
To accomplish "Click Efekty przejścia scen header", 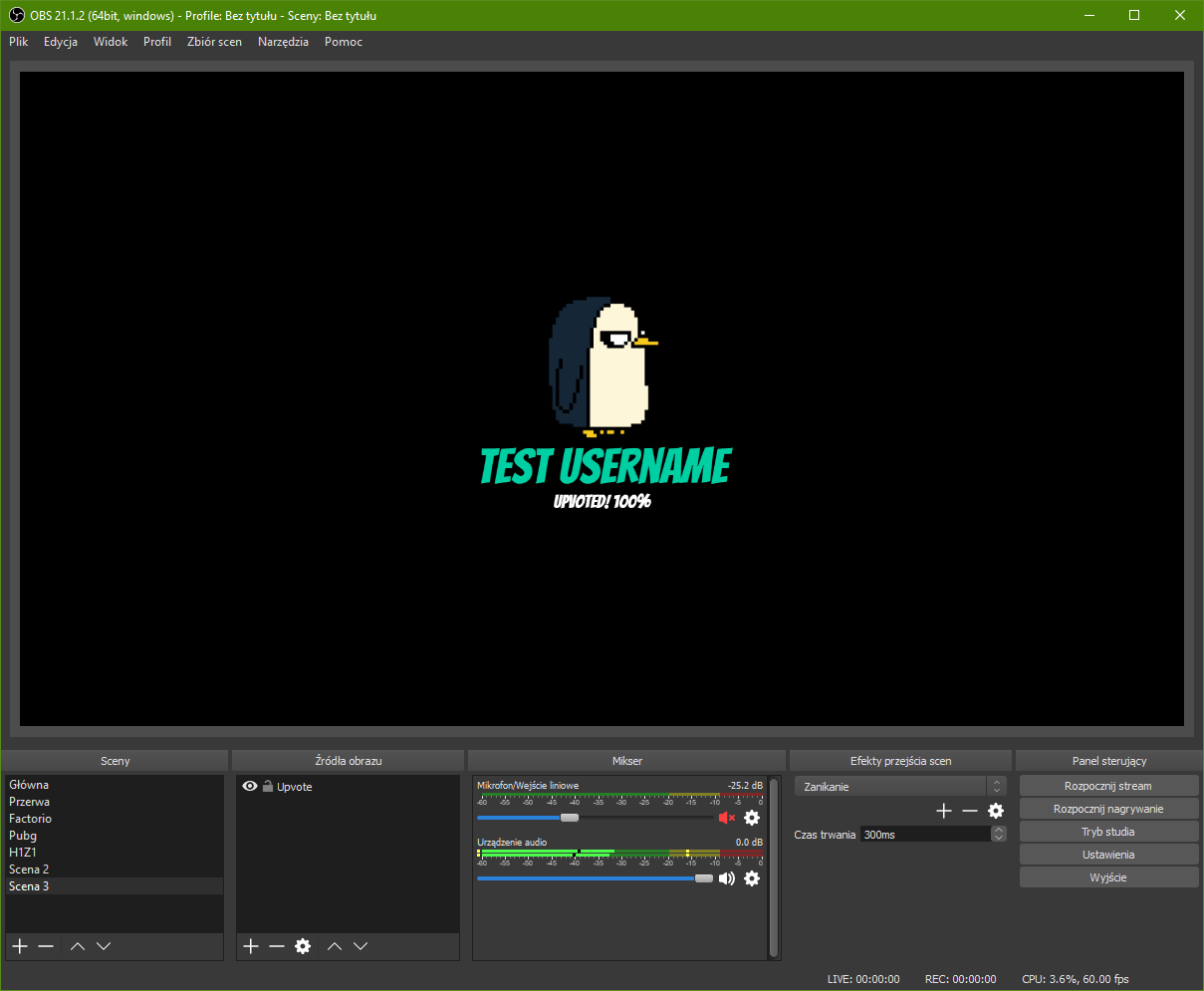I will point(900,761).
